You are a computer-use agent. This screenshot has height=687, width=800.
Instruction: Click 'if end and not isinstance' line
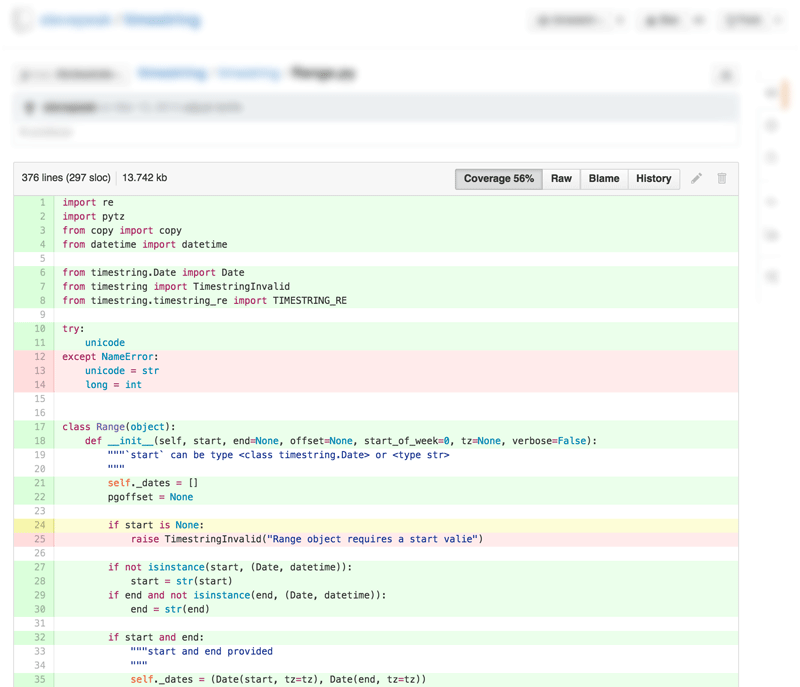point(247,595)
